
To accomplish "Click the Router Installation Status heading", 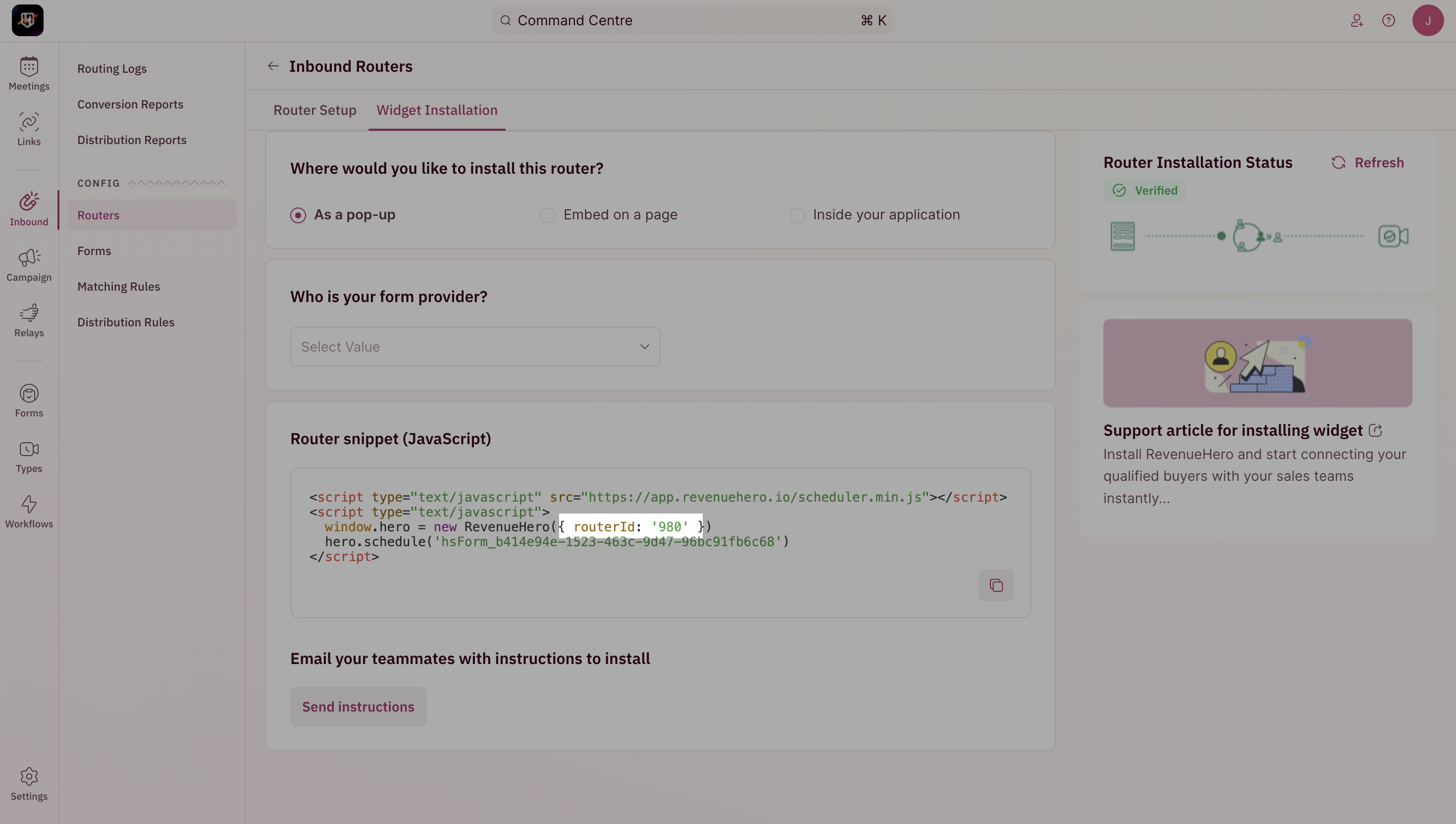I will pyautogui.click(x=1197, y=162).
